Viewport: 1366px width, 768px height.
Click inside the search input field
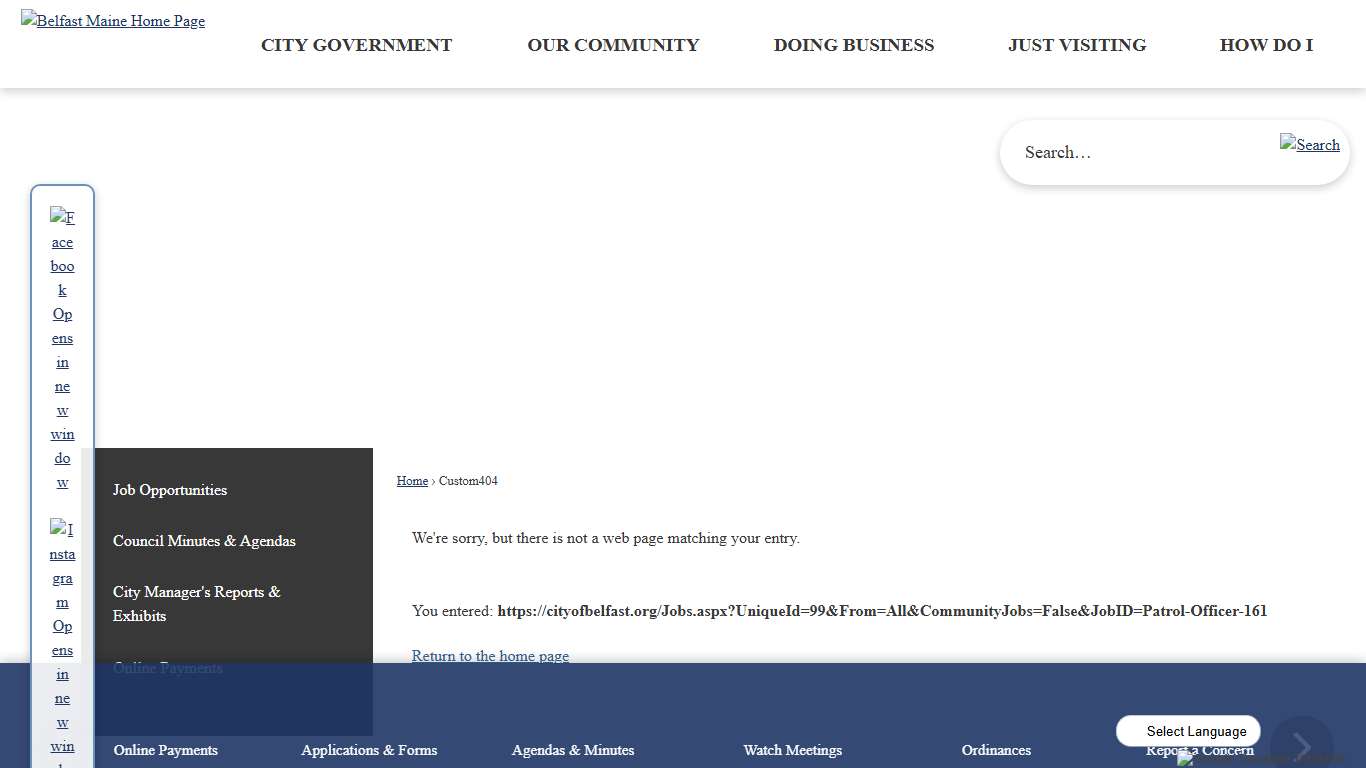click(x=1130, y=152)
